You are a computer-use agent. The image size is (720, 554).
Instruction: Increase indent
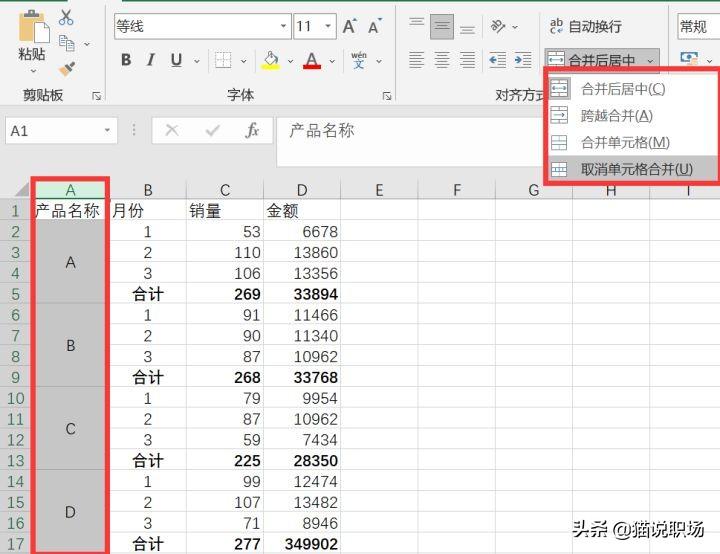[523, 60]
